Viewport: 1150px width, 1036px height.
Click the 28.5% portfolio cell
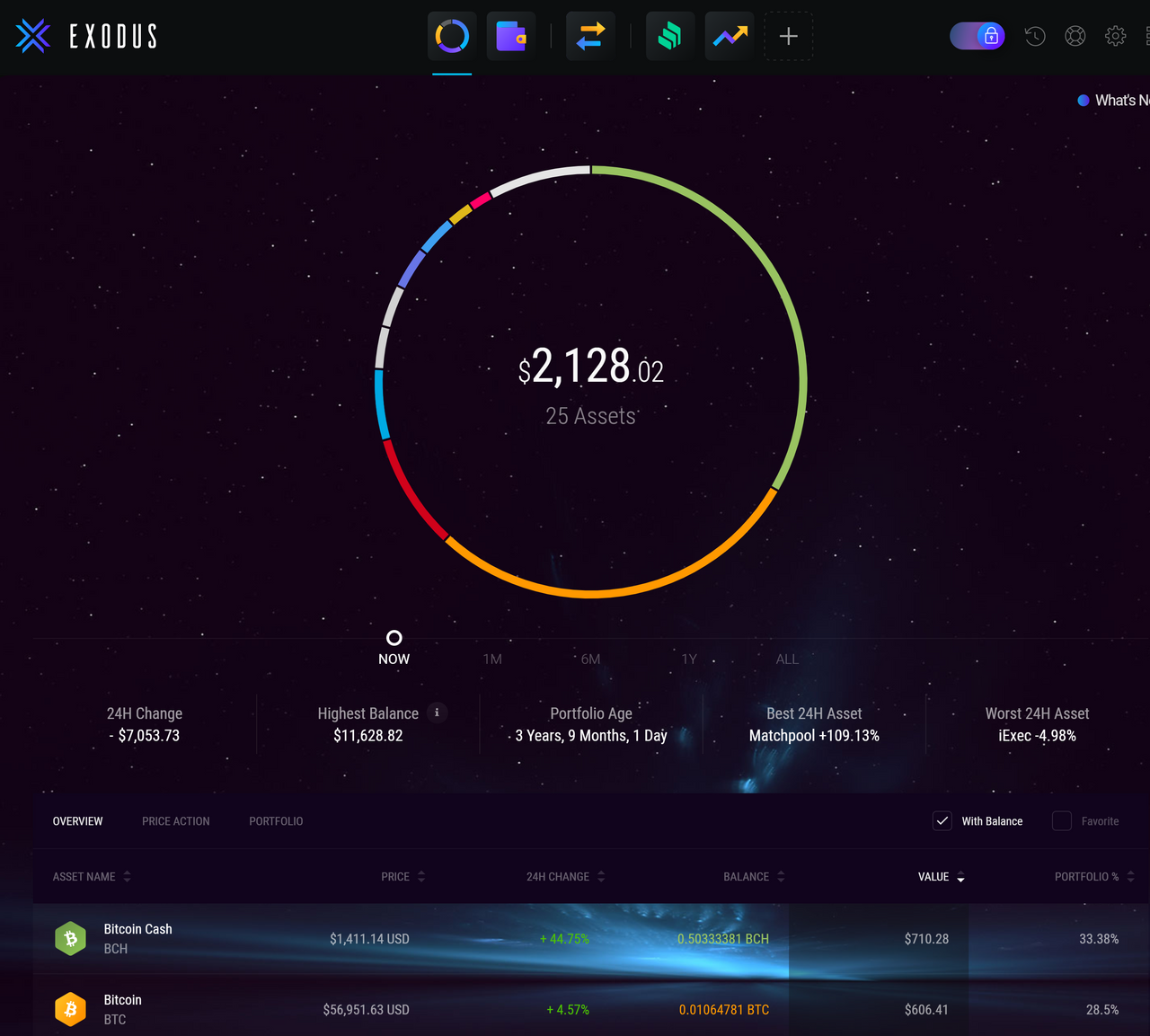(1102, 1010)
